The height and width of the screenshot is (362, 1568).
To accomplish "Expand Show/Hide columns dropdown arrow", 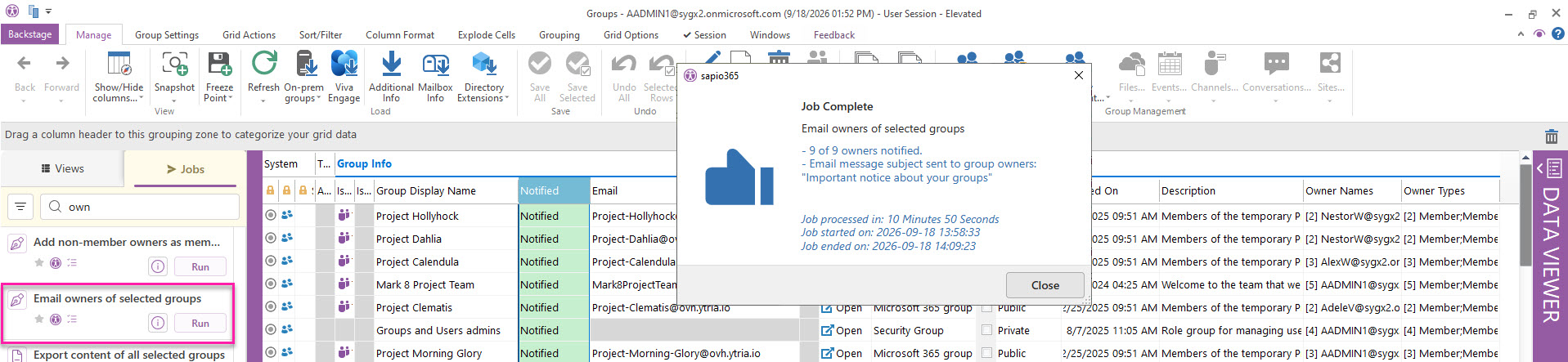I will point(142,98).
